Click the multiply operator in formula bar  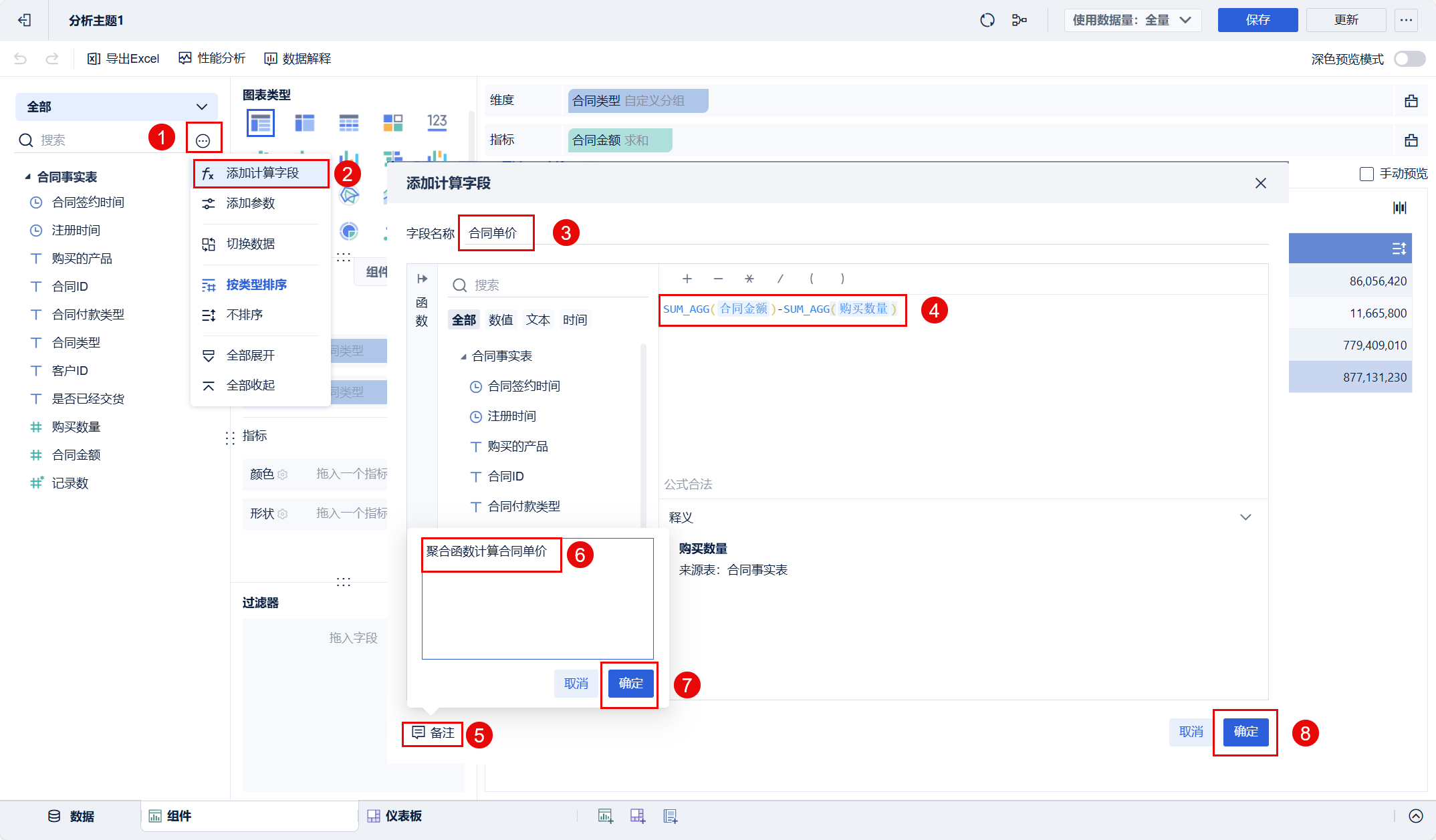point(749,279)
